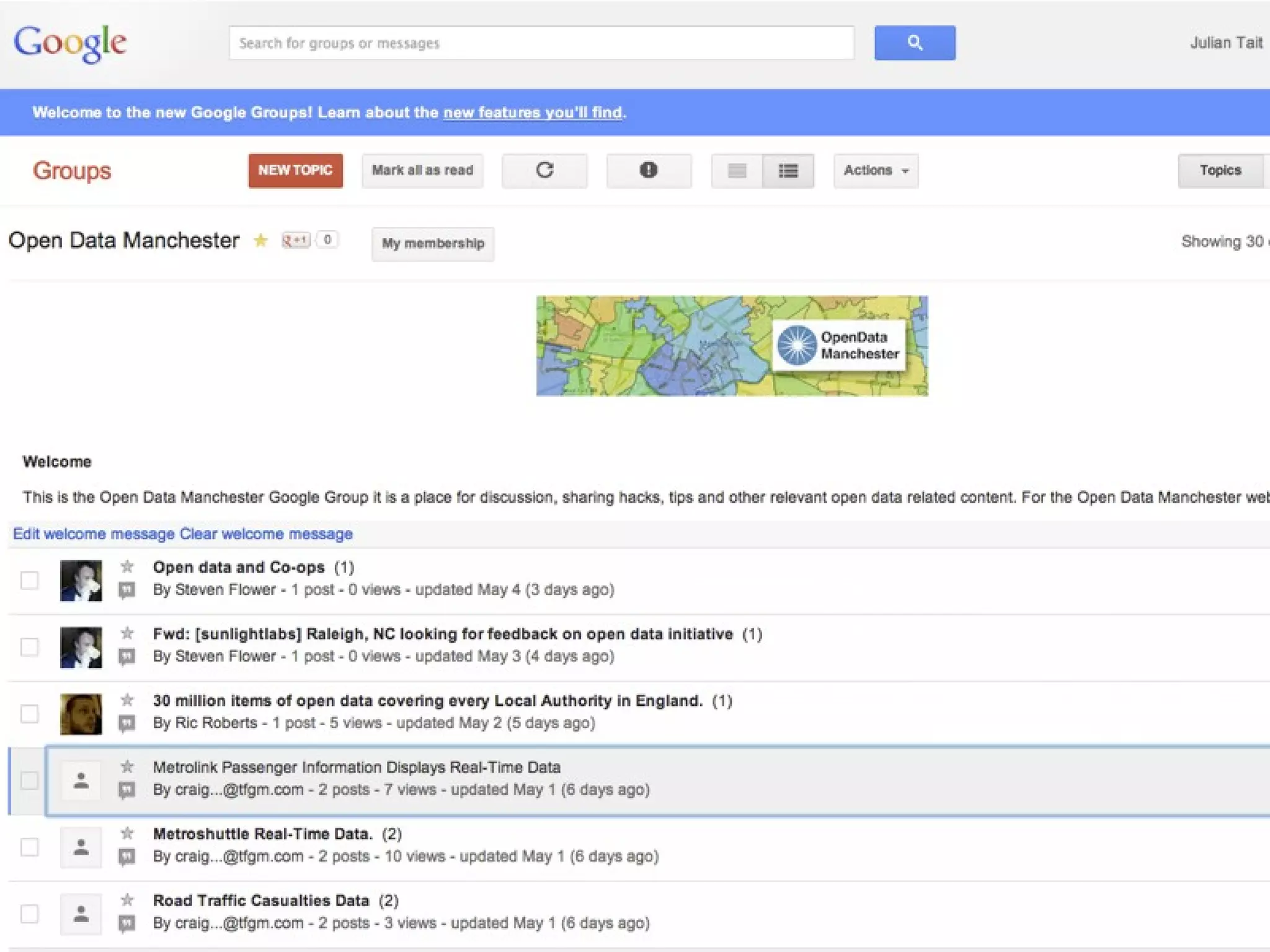
Task: Click the report abuse exclamation icon
Action: (649, 170)
